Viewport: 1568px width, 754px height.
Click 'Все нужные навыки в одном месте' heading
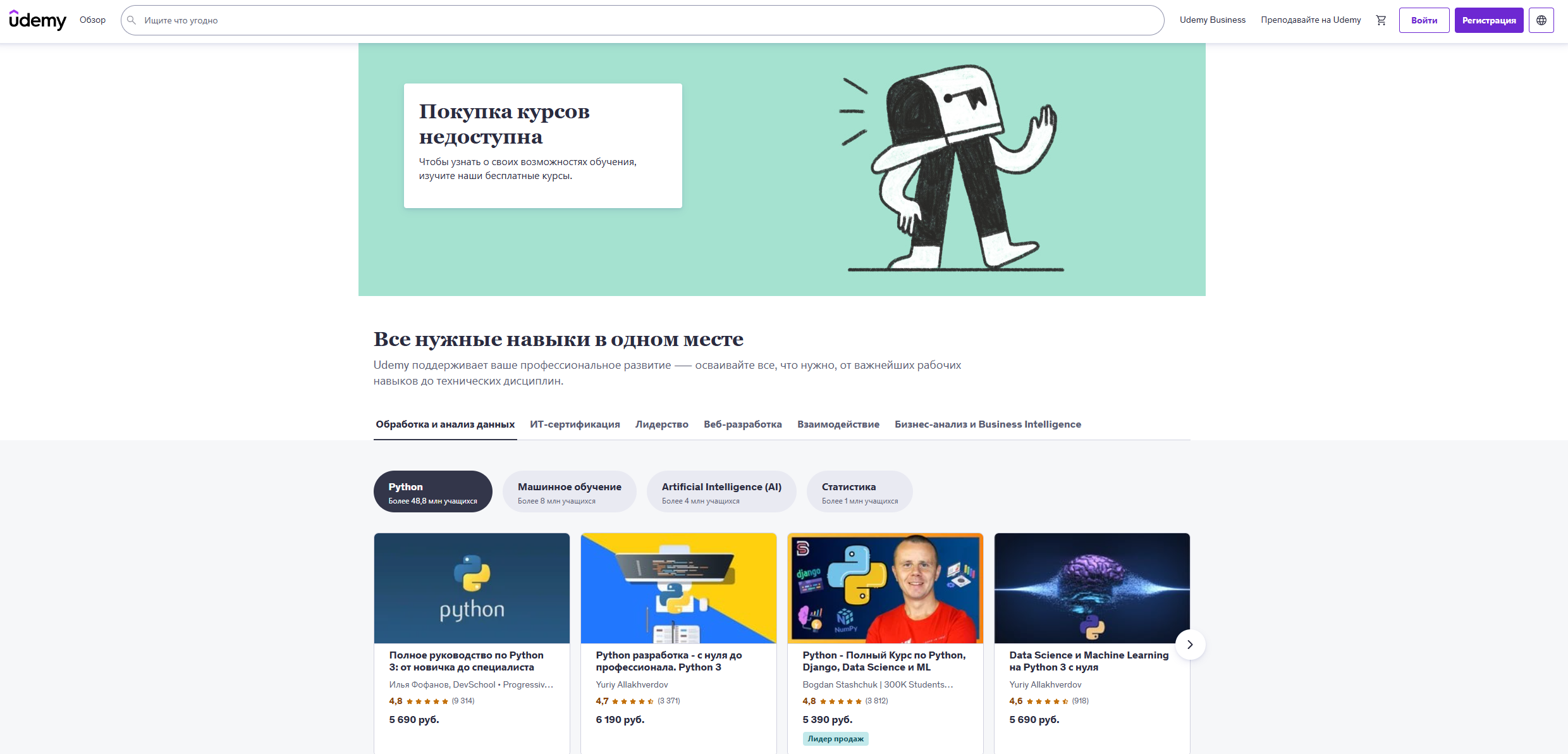pyautogui.click(x=558, y=339)
